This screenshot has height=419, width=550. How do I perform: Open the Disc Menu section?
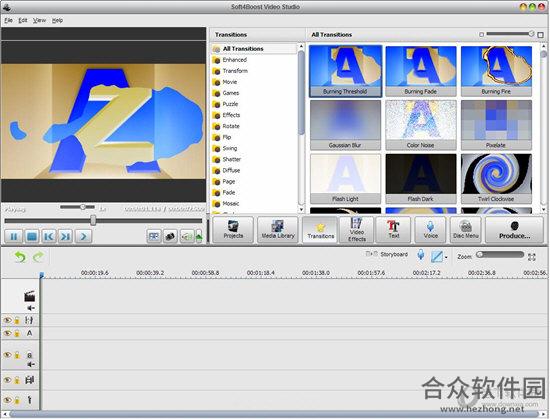click(x=466, y=230)
